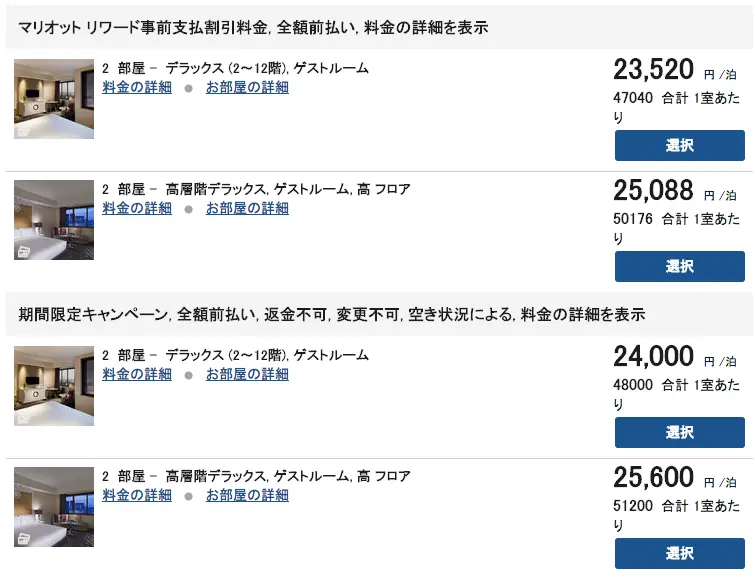755x578 pixels.
Task: Expand 料金の詳細を表示 in 期間限定キャンペーン header
Action: 590,314
